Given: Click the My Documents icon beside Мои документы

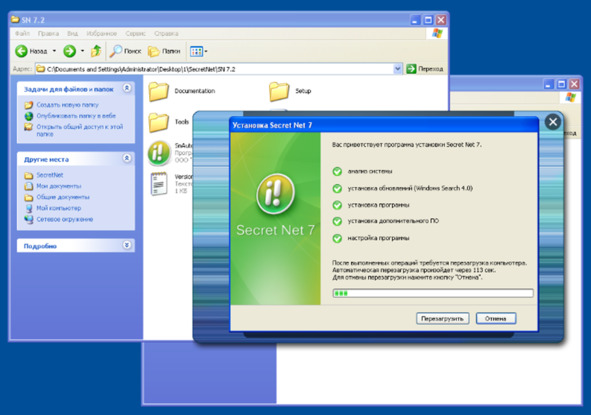Looking at the screenshot, I should pos(29,186).
